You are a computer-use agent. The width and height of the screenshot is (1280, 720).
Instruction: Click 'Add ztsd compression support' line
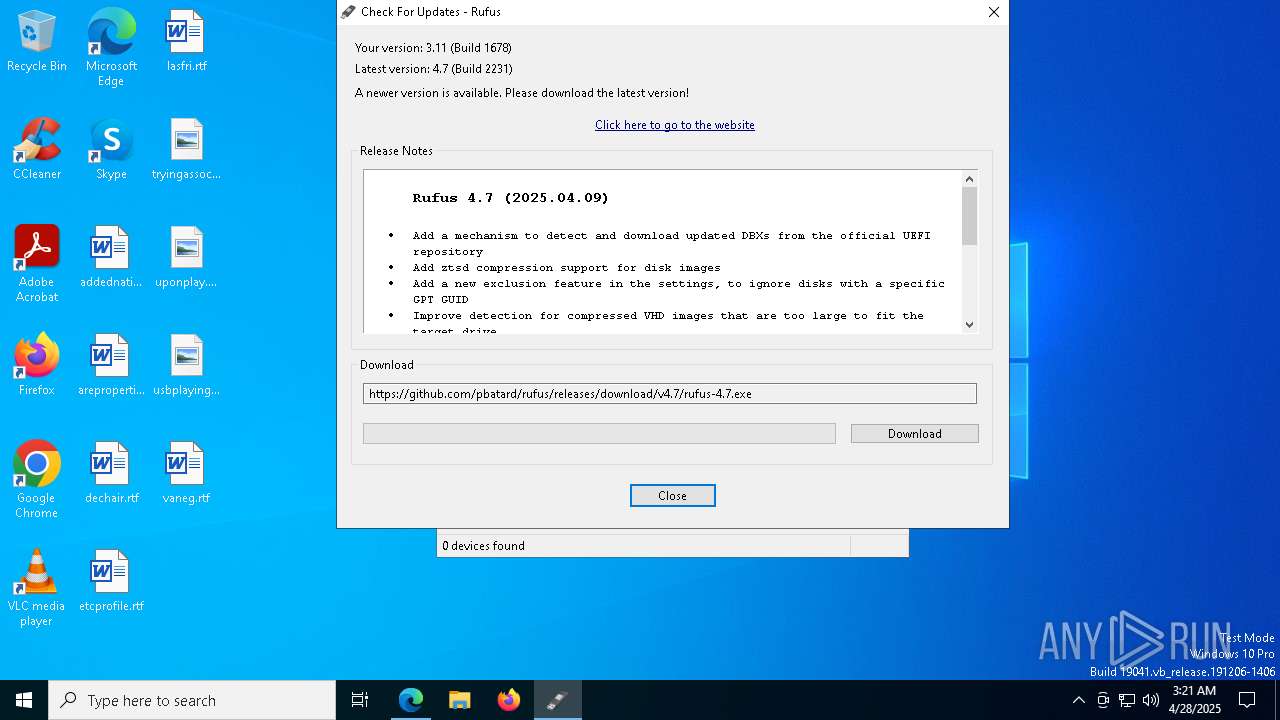coord(566,268)
